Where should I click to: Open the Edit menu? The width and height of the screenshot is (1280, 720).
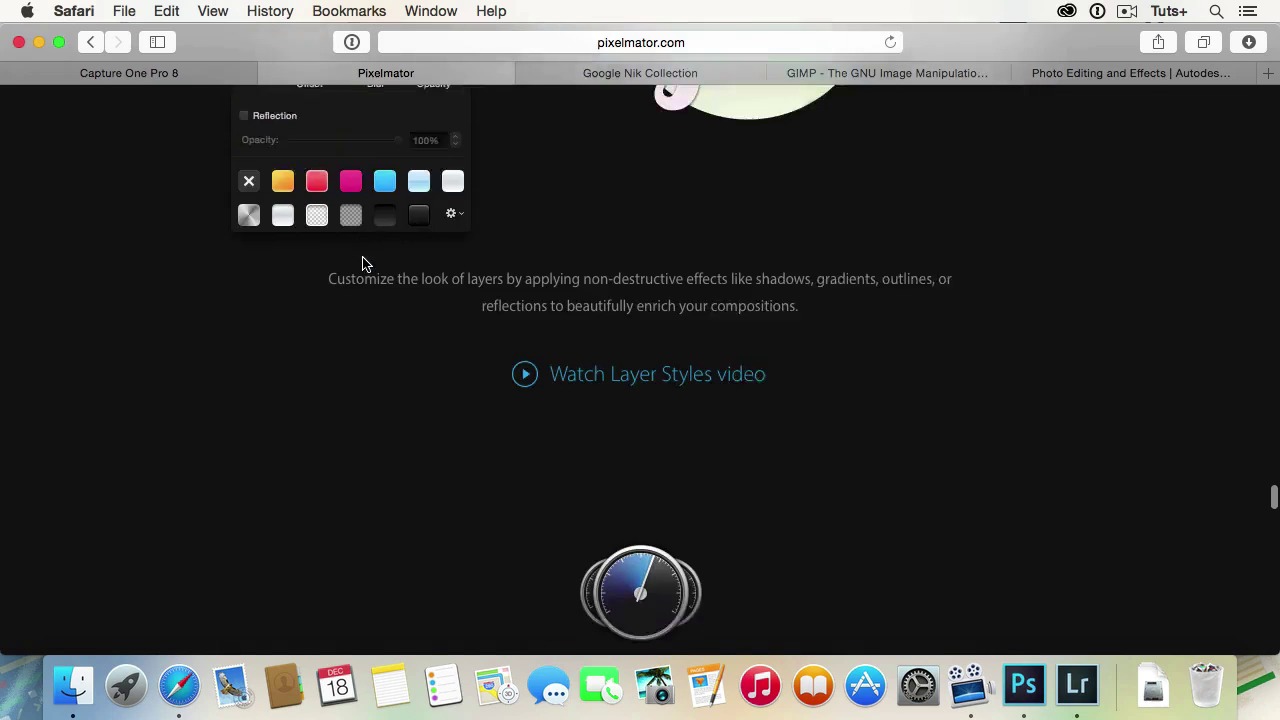[x=166, y=11]
